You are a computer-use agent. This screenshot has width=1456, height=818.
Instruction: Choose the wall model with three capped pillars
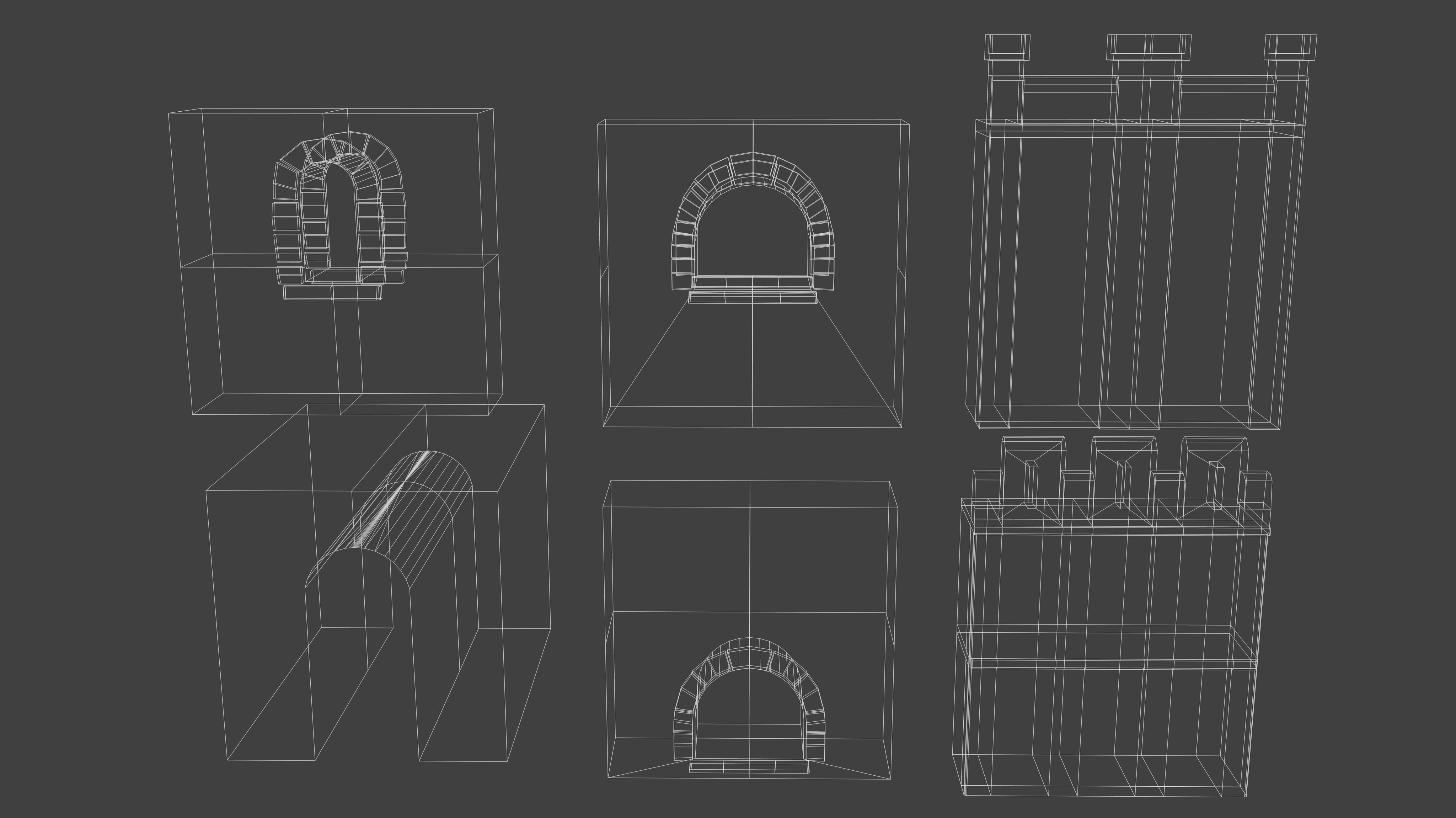click(x=1142, y=232)
